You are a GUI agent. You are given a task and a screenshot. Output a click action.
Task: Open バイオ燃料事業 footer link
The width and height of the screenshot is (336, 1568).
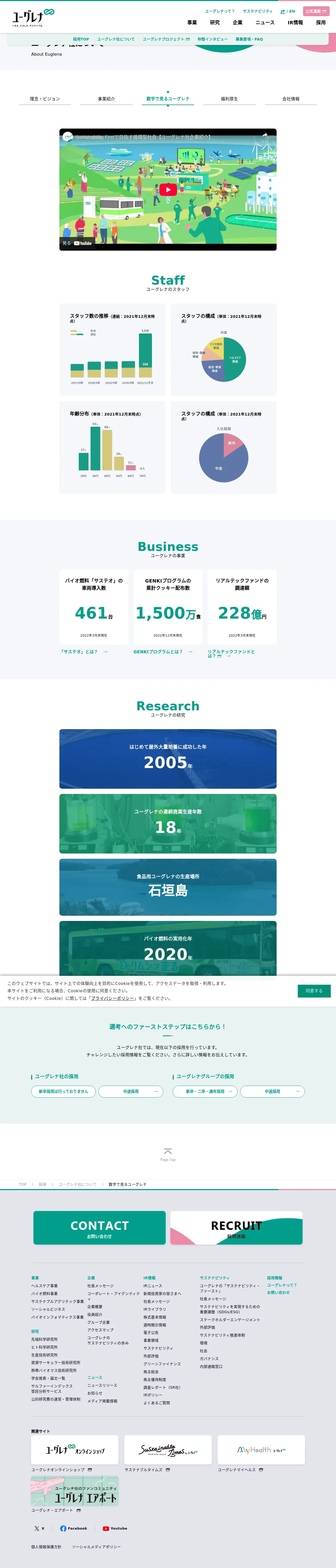coord(44,1294)
